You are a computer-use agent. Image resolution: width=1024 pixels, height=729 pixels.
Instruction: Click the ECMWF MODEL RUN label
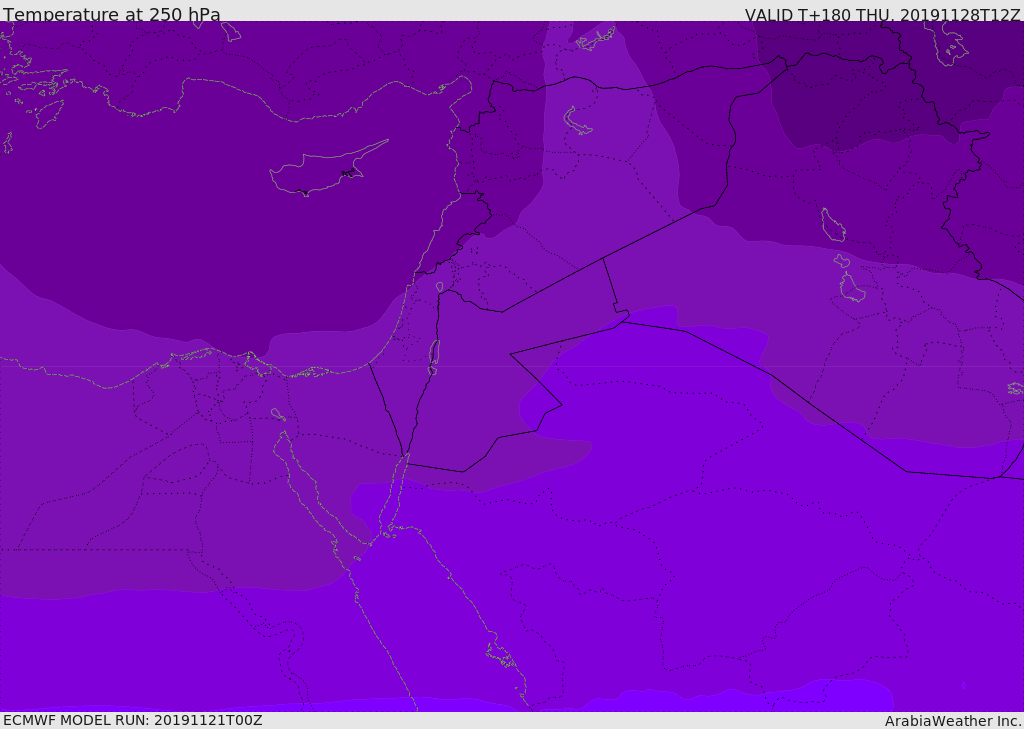click(x=132, y=720)
